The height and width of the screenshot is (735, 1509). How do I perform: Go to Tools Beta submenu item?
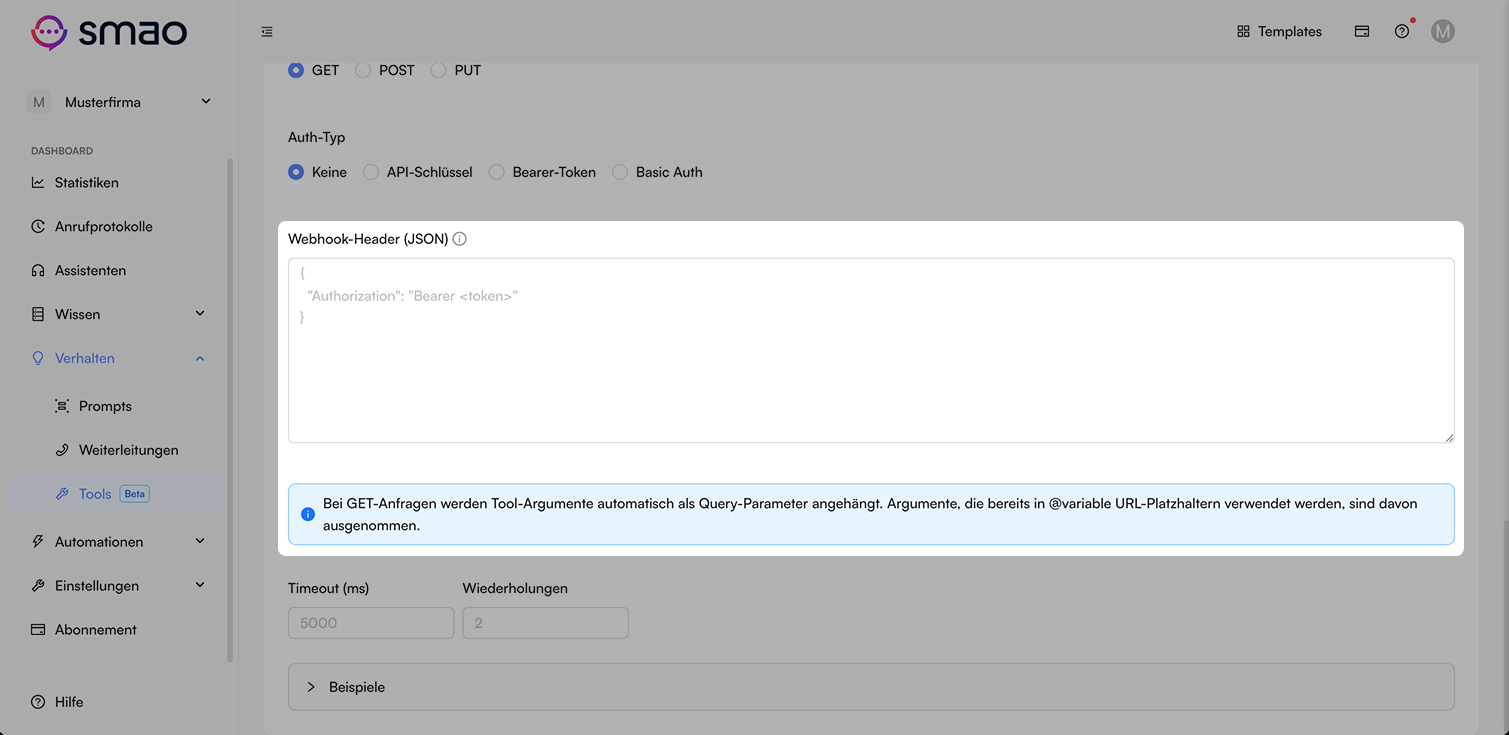coord(117,494)
